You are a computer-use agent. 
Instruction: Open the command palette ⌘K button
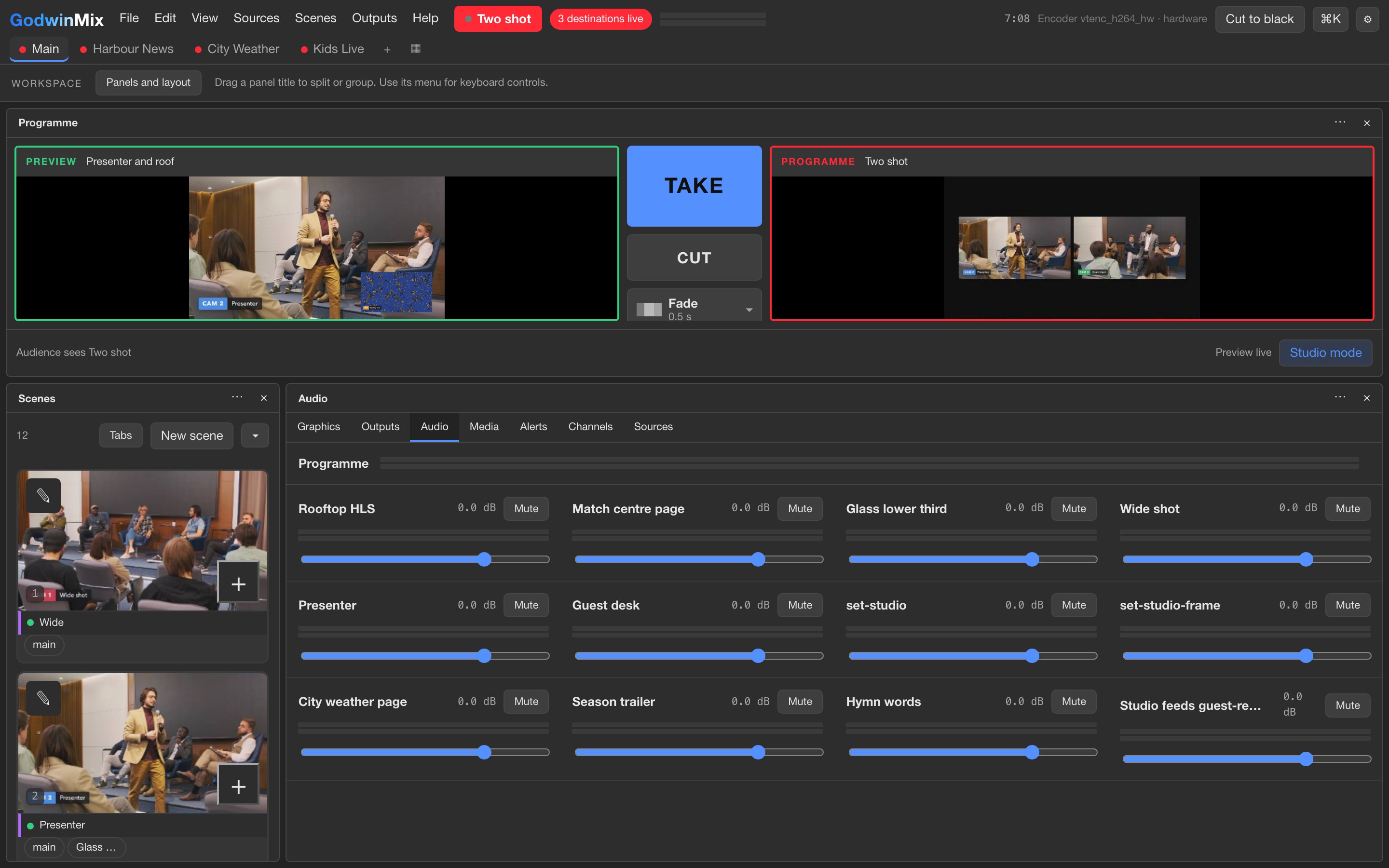tap(1330, 19)
